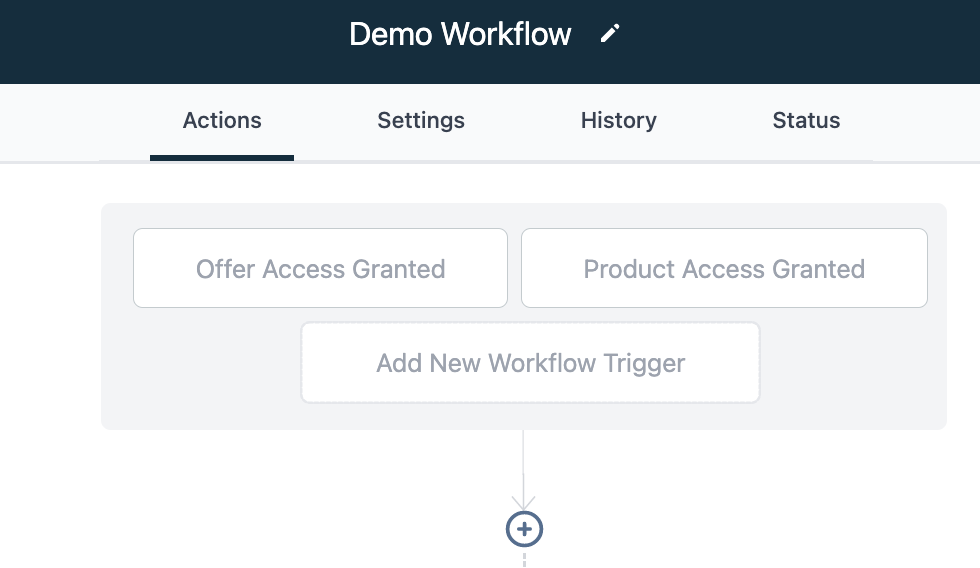980x568 pixels.
Task: Go to the Status tab
Action: pos(806,120)
